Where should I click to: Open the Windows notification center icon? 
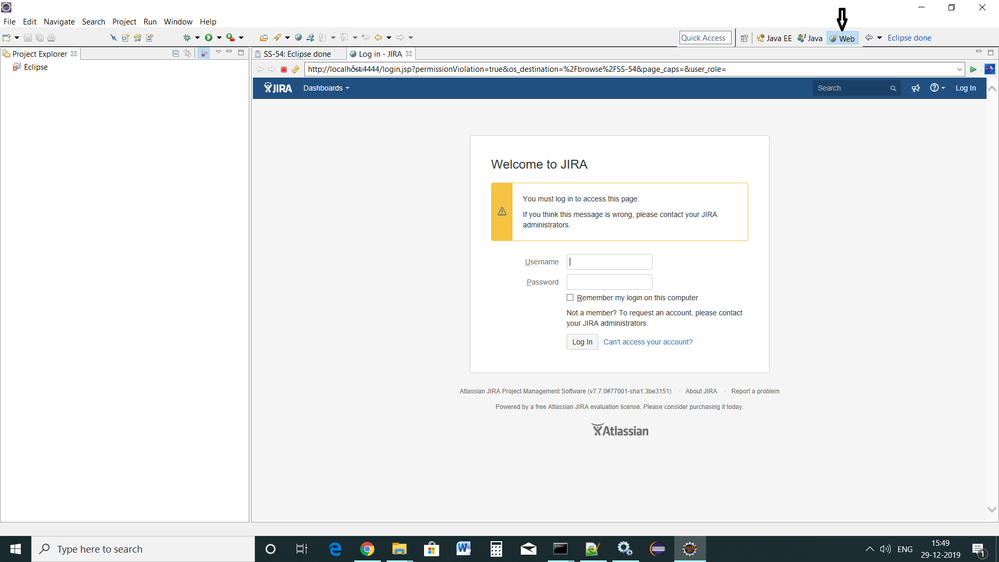(979, 549)
